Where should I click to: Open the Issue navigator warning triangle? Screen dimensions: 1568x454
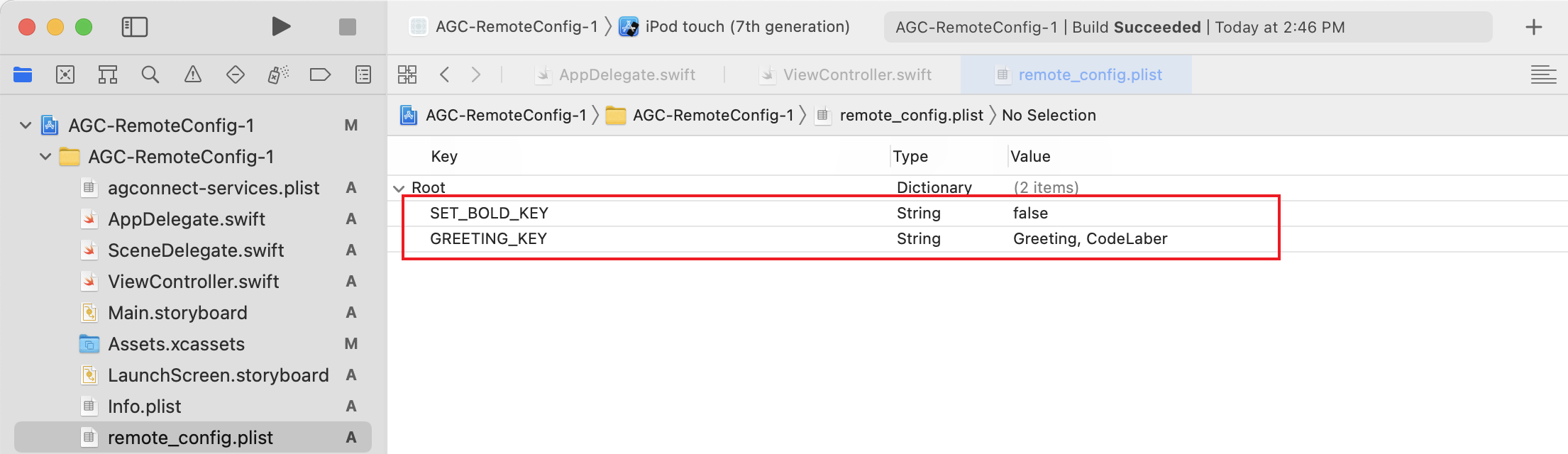pyautogui.click(x=193, y=74)
